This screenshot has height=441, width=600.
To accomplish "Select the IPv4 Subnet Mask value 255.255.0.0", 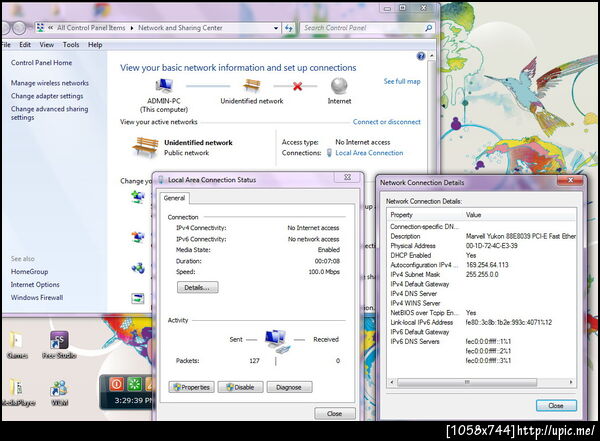I will (482, 274).
